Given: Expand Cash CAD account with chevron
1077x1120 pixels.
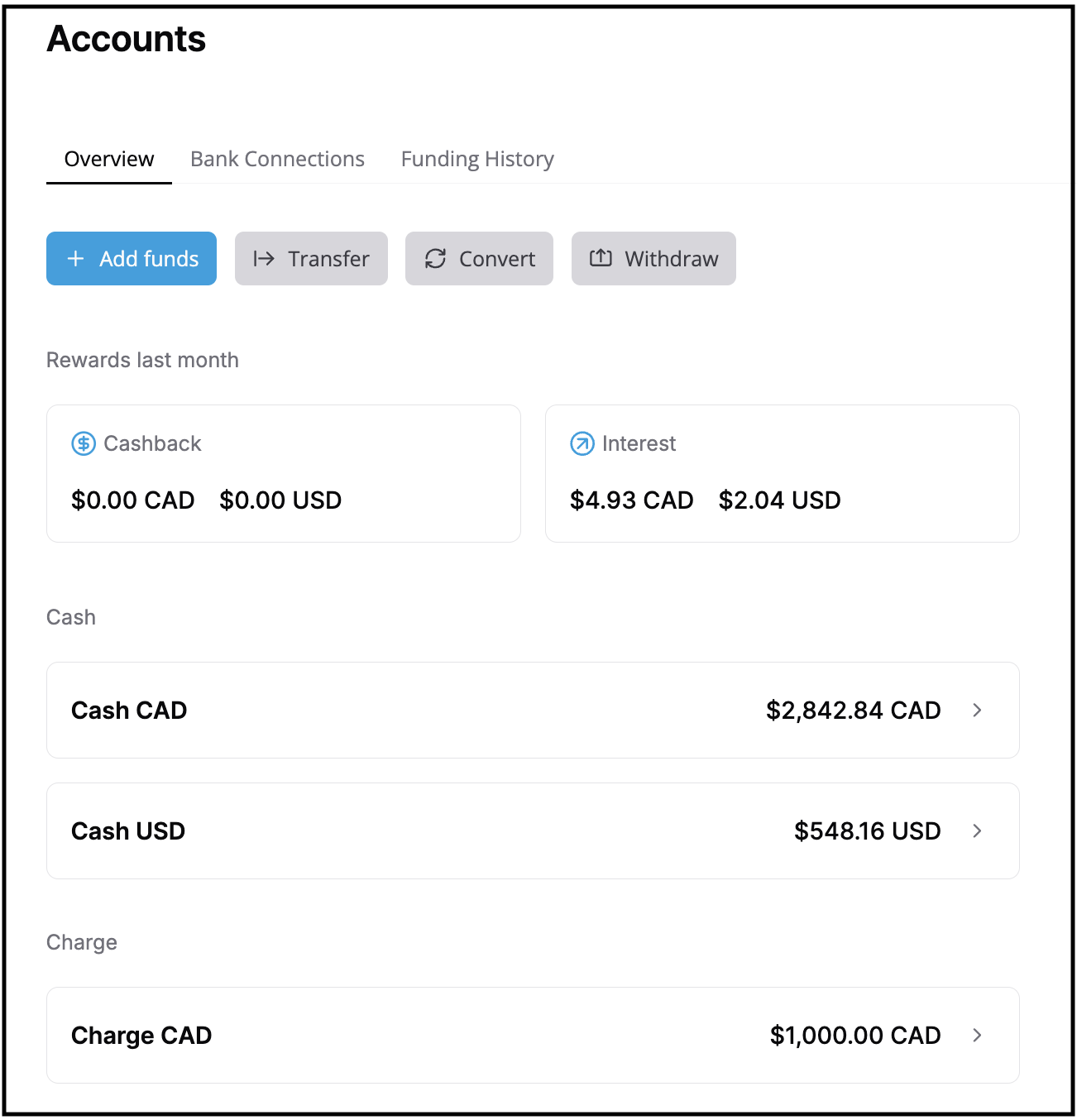Looking at the screenshot, I should point(977,711).
